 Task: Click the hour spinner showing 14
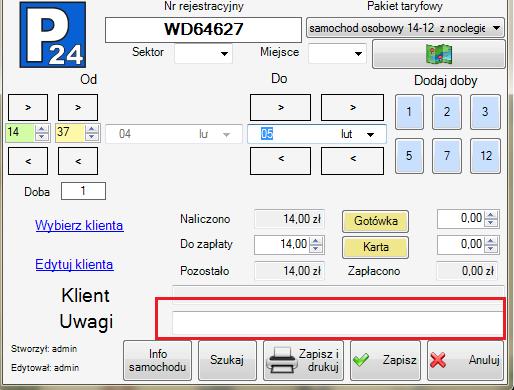(28, 133)
